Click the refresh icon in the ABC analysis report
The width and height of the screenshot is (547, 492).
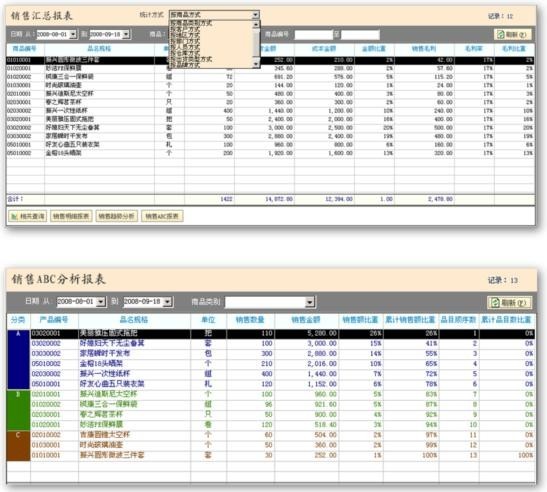(495, 303)
